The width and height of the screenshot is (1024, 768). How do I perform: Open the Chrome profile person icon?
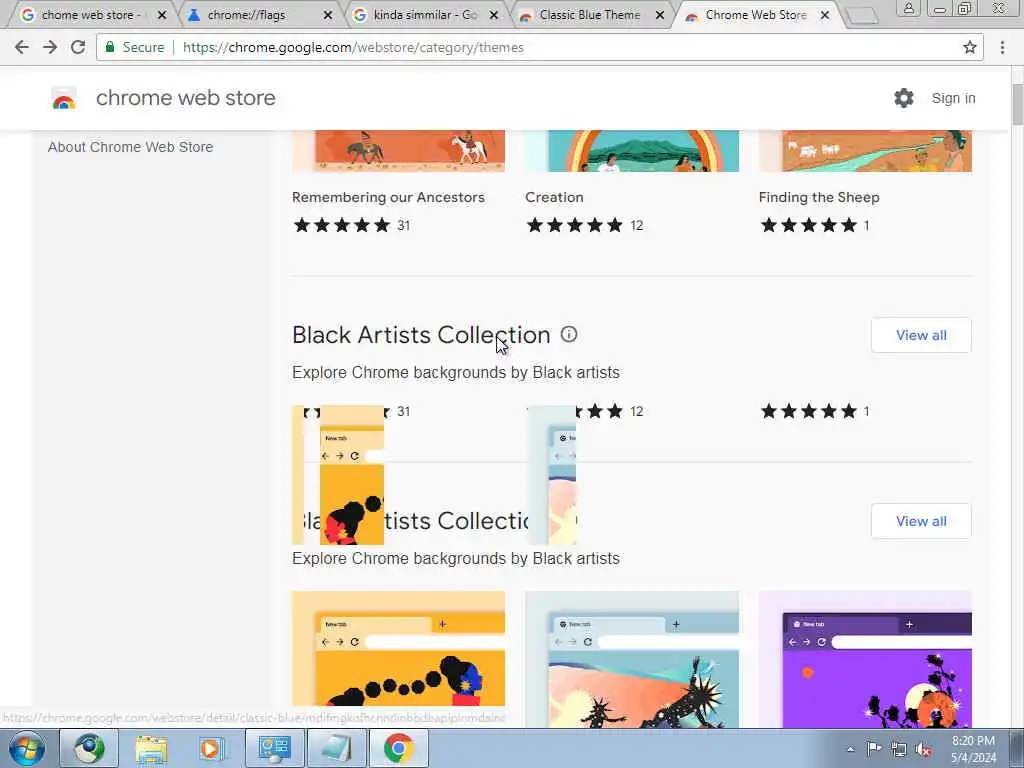pyautogui.click(x=908, y=8)
